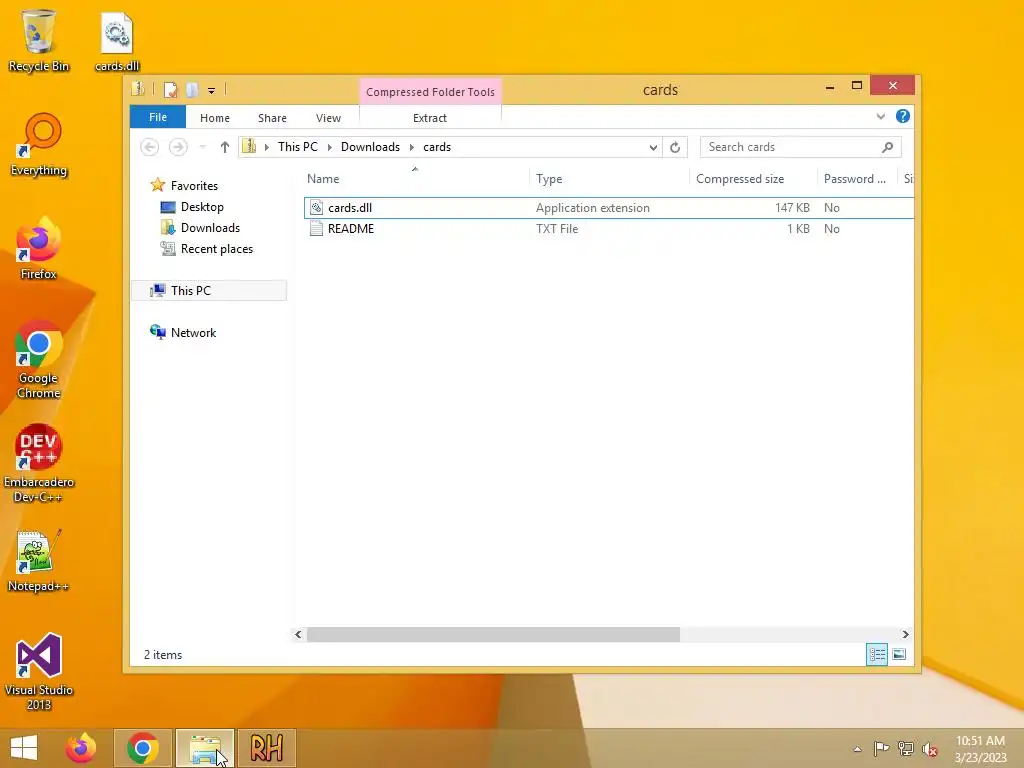This screenshot has height=768, width=1024.
Task: Click the horizontal scrollbar left arrow
Action: coord(298,634)
